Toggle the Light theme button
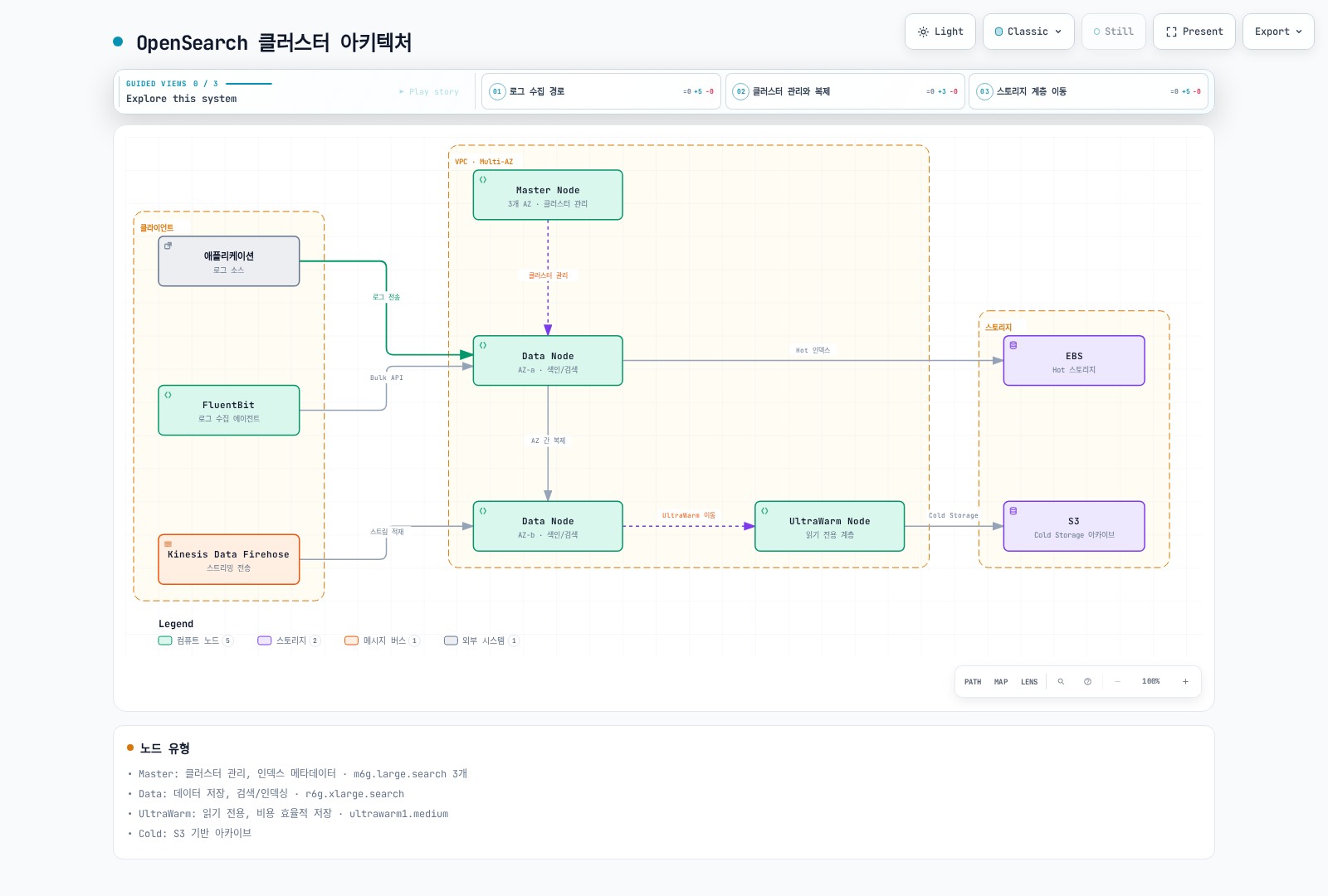The height and width of the screenshot is (896, 1328). (x=940, y=32)
